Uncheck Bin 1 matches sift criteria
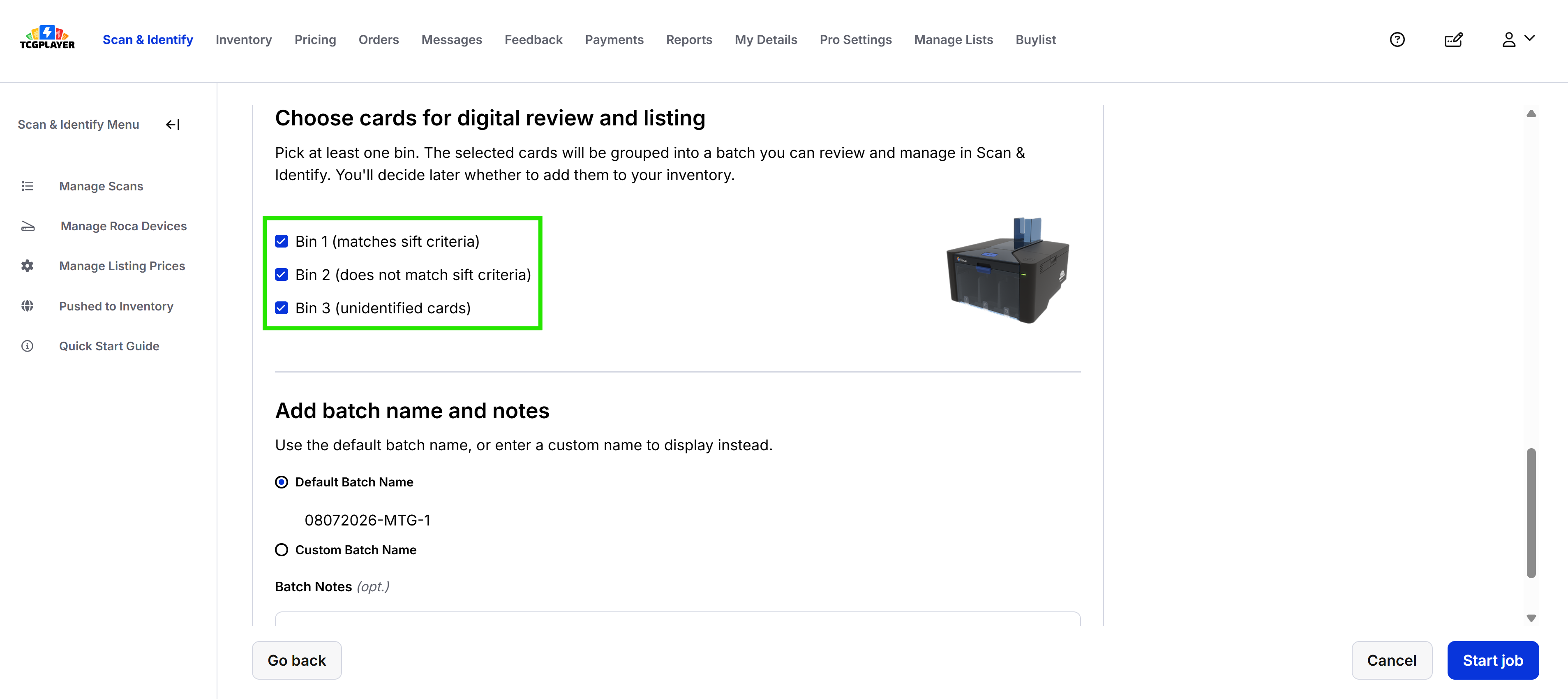 (281, 242)
